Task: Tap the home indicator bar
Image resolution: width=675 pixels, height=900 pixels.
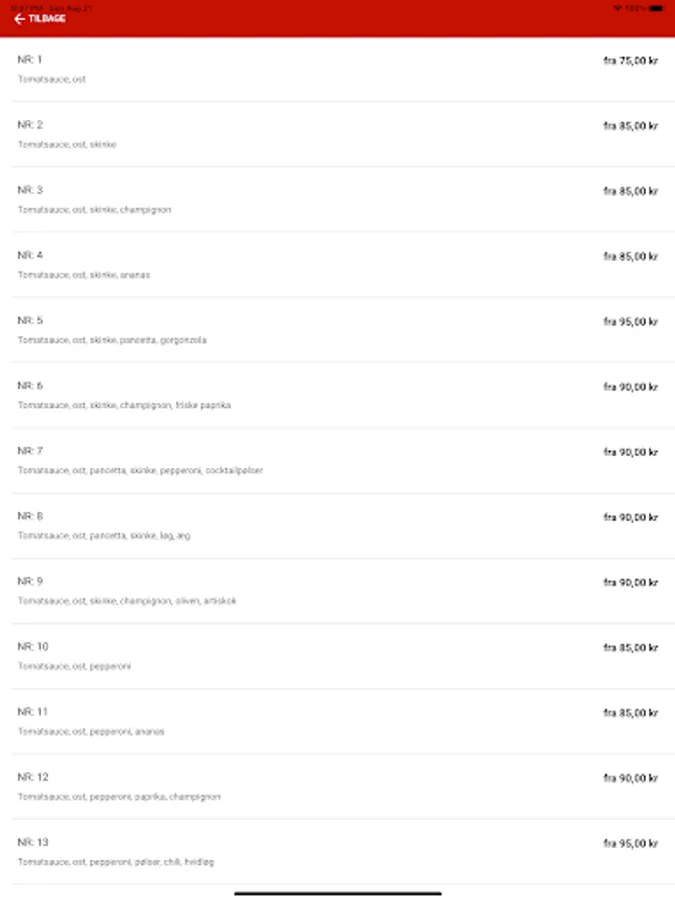Action: (x=338, y=893)
